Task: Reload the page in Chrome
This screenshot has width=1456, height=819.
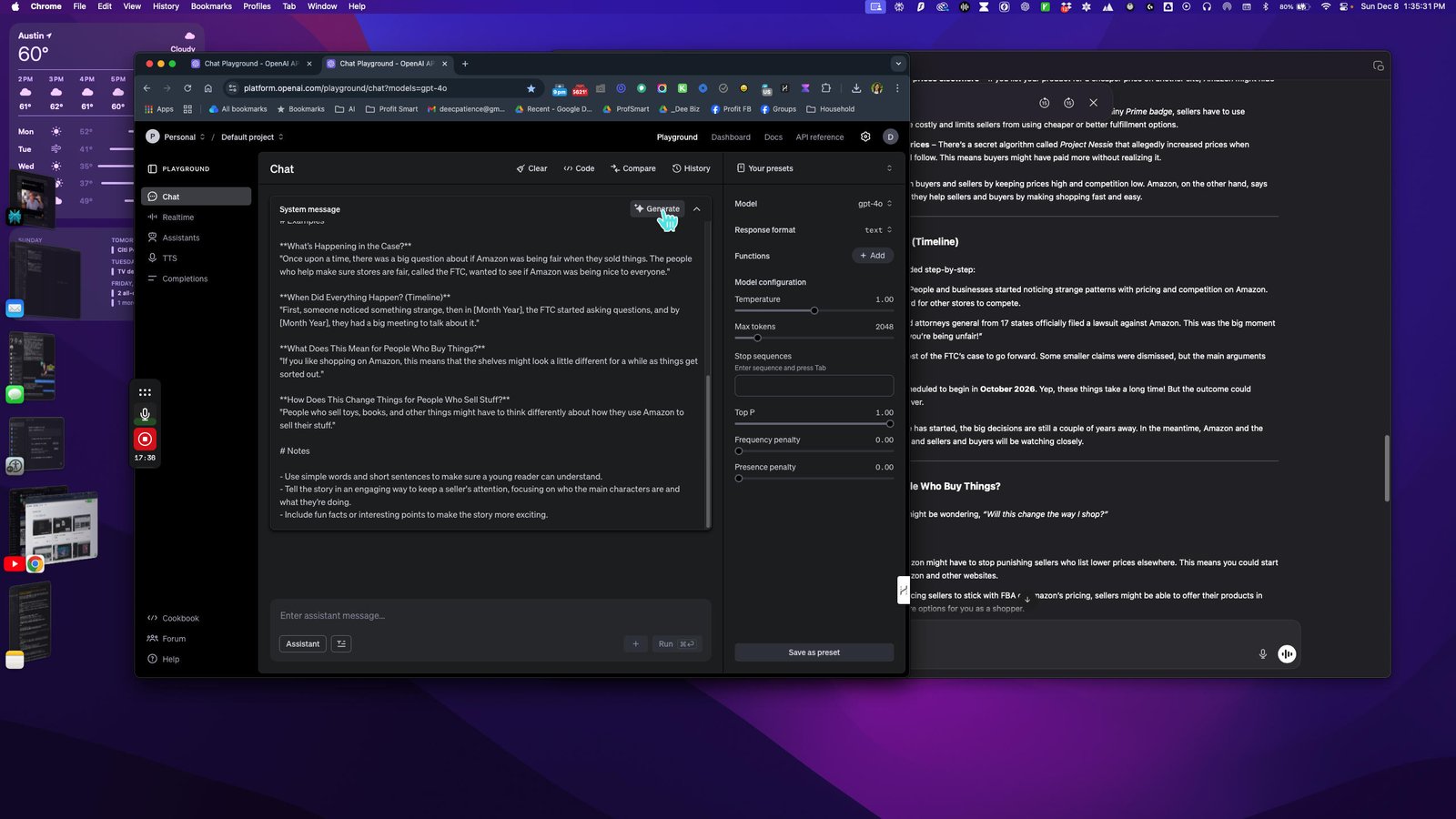Action: coord(187,88)
